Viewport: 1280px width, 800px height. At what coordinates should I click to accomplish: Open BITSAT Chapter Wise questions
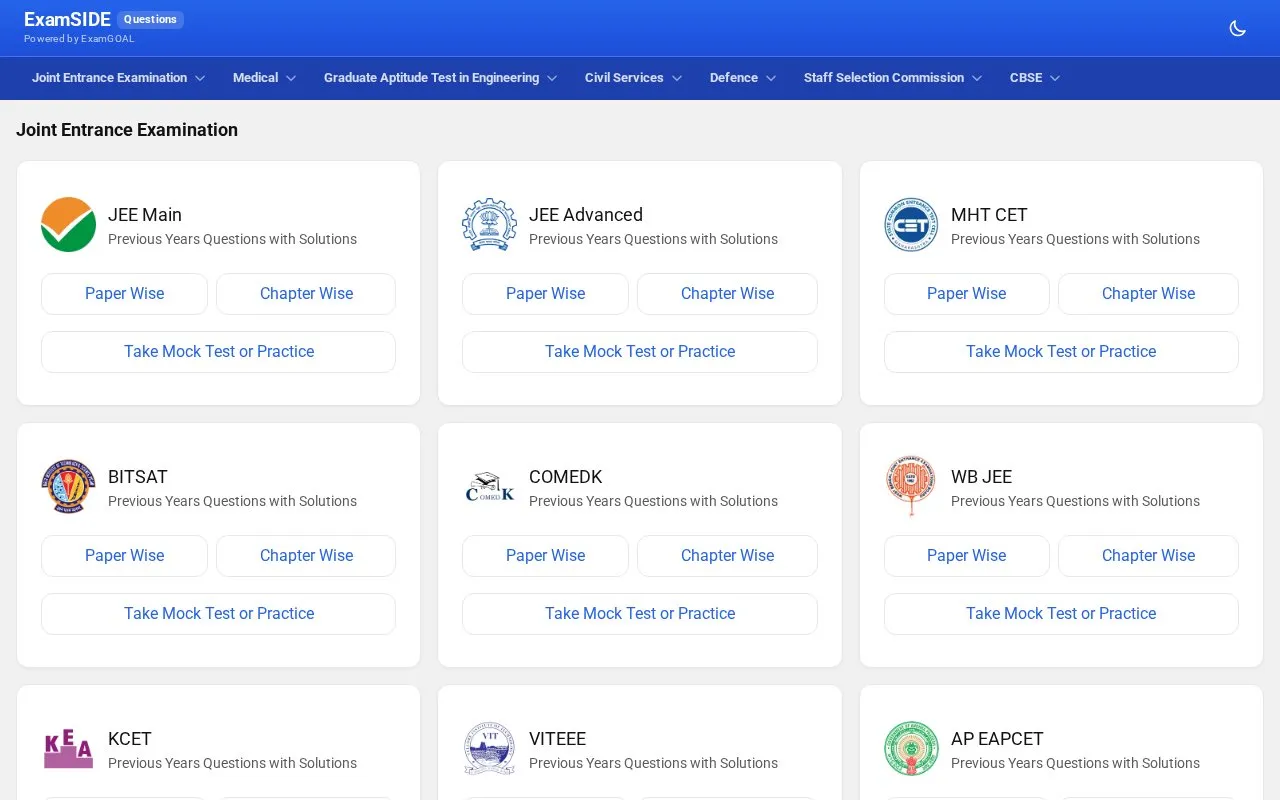click(x=306, y=556)
